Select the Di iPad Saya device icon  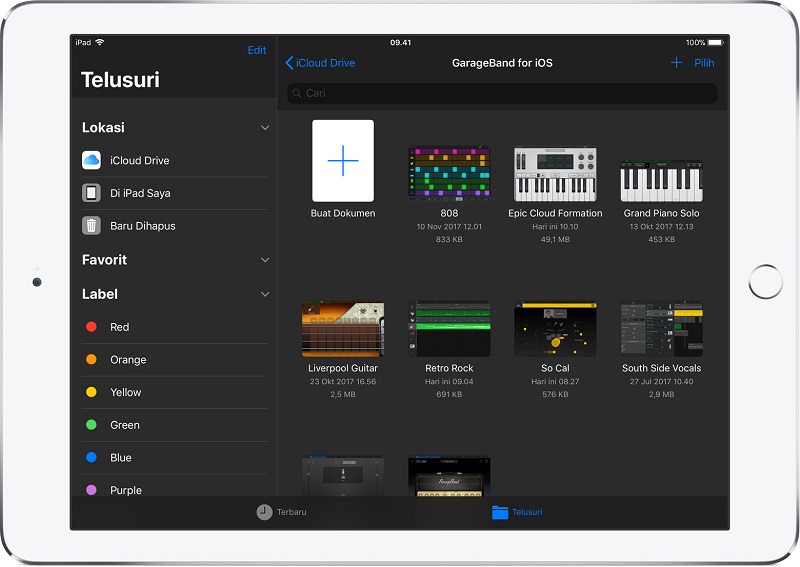point(91,193)
